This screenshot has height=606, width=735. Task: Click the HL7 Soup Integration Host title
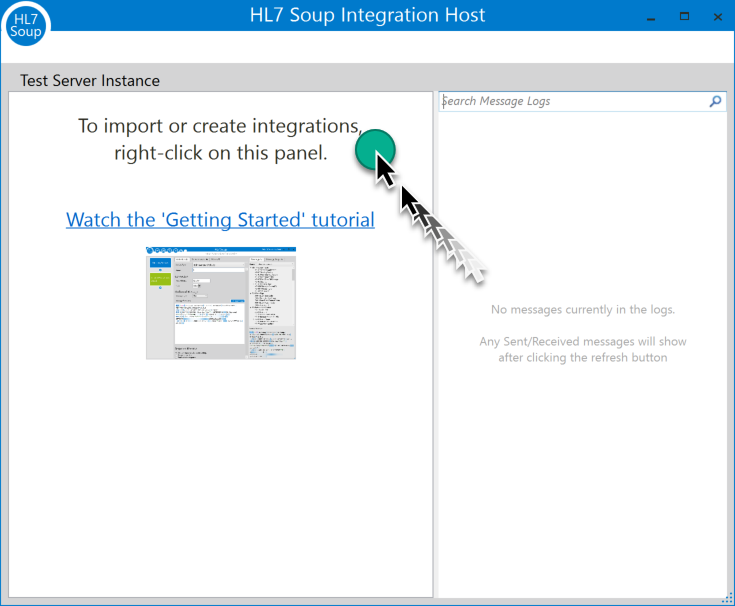click(x=367, y=15)
